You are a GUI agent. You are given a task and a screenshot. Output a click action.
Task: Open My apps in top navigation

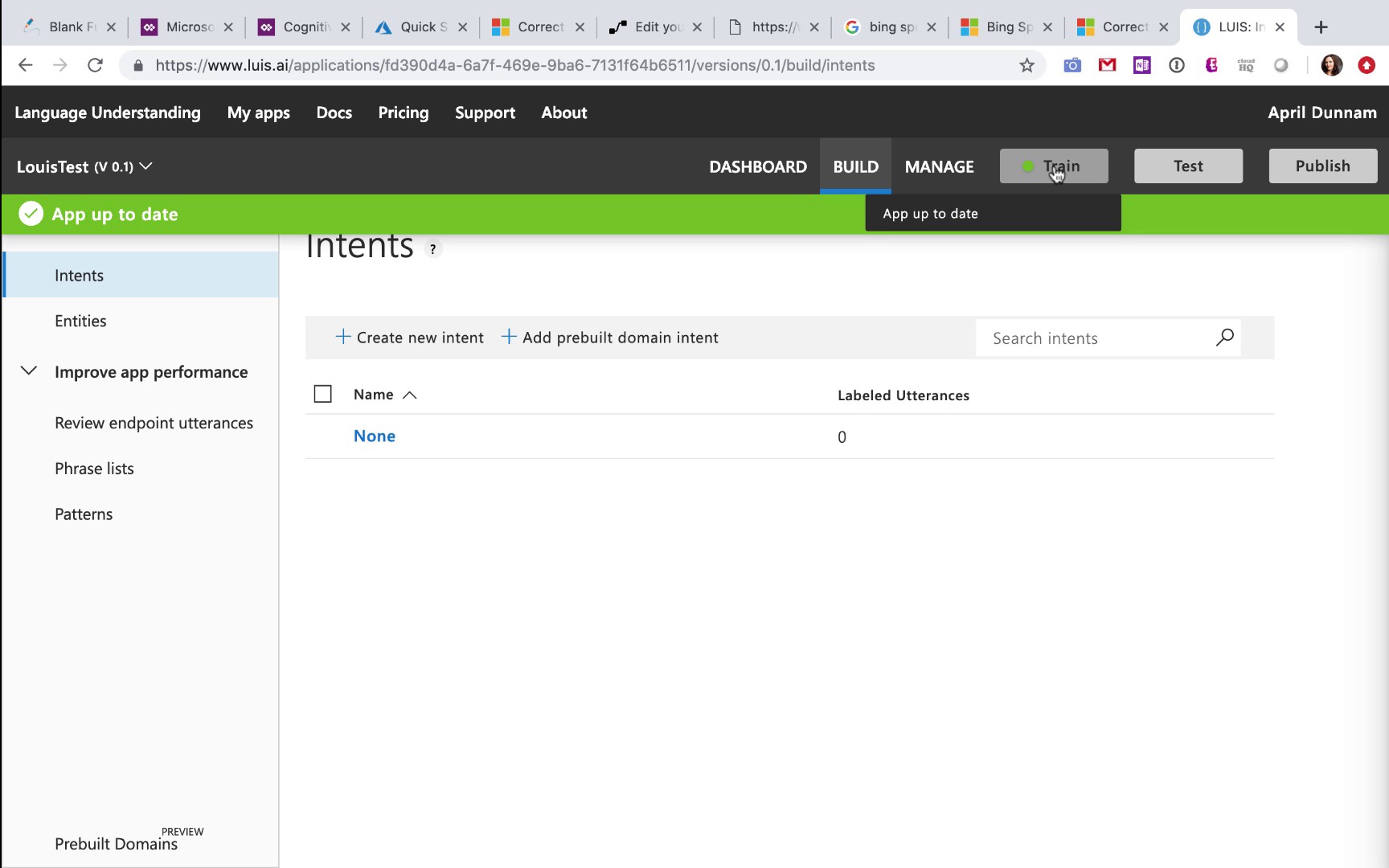tap(258, 113)
